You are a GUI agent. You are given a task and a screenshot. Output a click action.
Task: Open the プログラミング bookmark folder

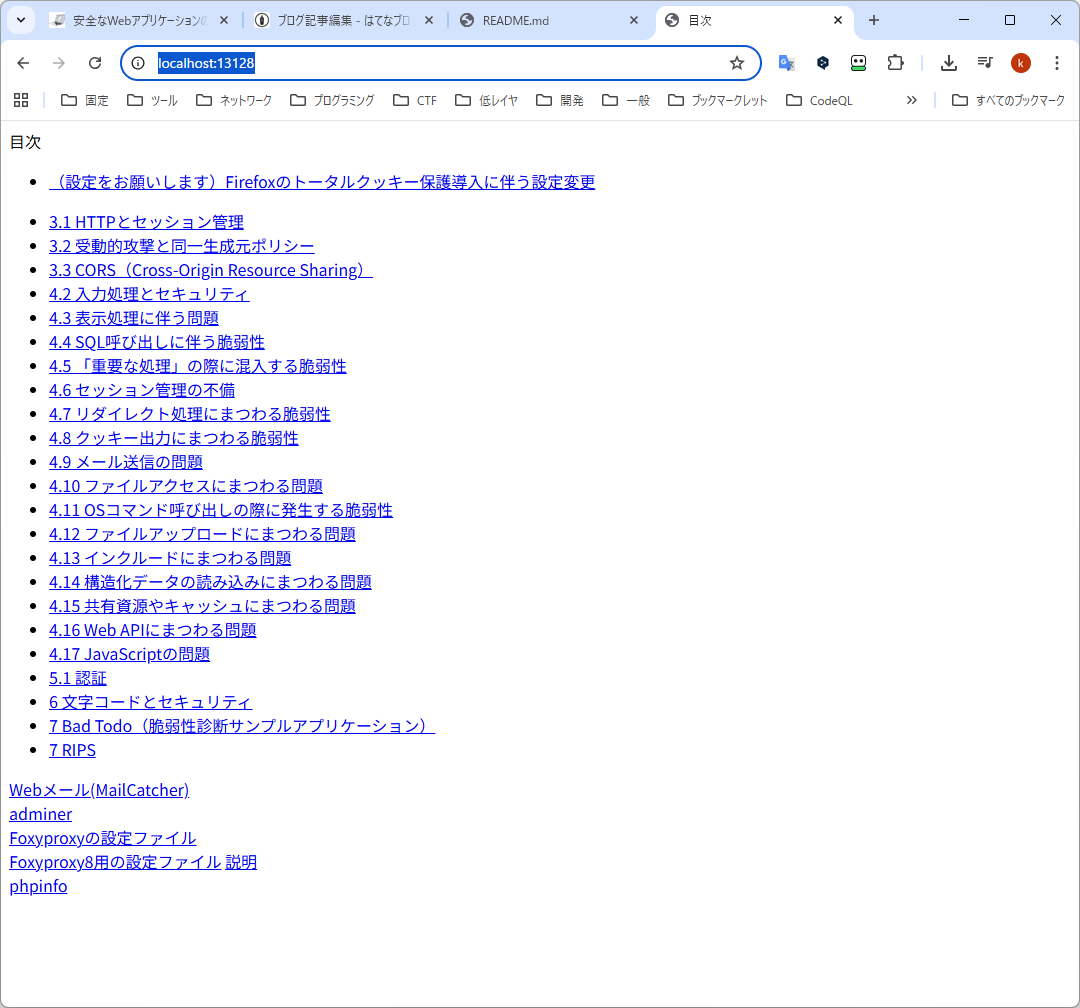(x=333, y=101)
